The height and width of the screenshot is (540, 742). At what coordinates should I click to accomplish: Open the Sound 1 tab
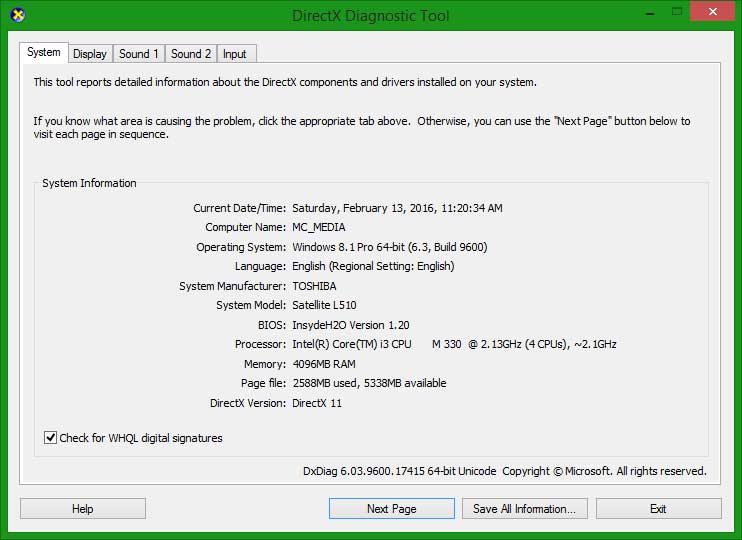tap(139, 54)
